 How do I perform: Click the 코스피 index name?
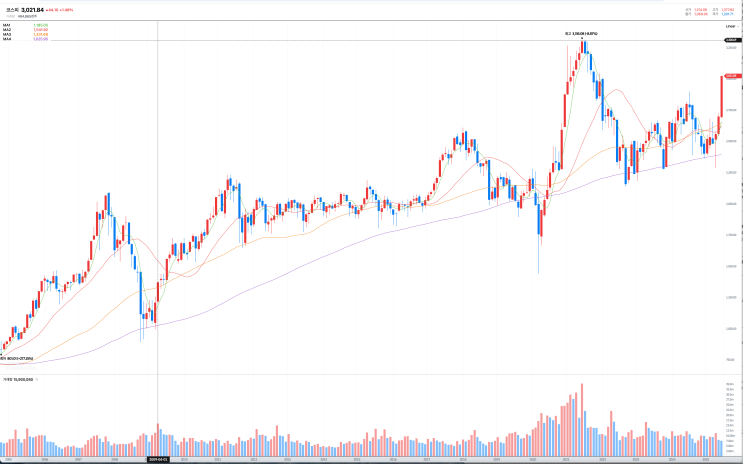click(x=12, y=11)
